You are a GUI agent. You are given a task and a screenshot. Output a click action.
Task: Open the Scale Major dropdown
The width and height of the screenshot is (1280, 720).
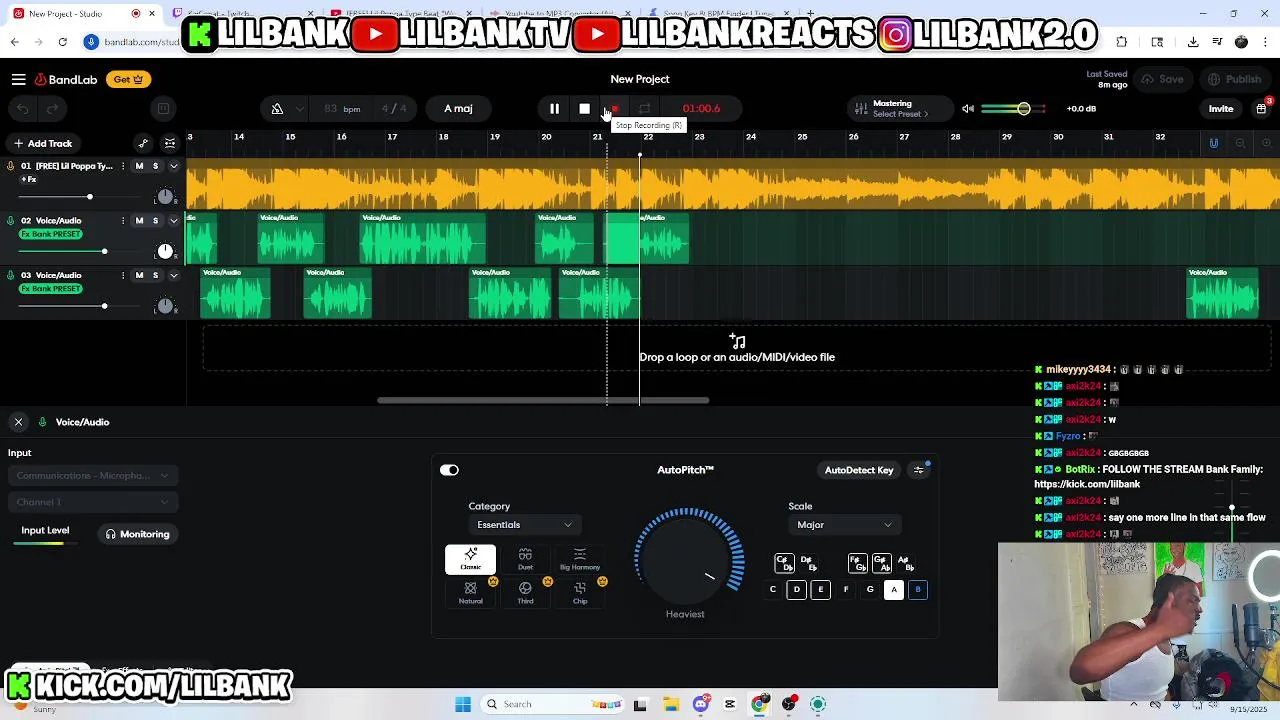point(843,525)
